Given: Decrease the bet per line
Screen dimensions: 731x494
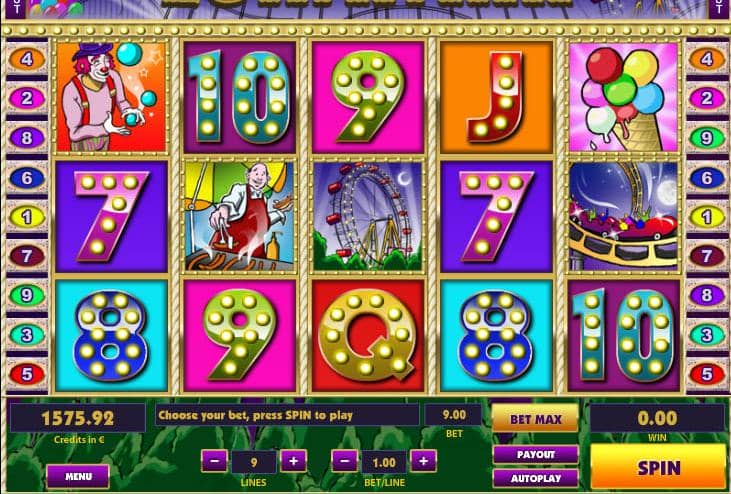Looking at the screenshot, I should point(345,461).
